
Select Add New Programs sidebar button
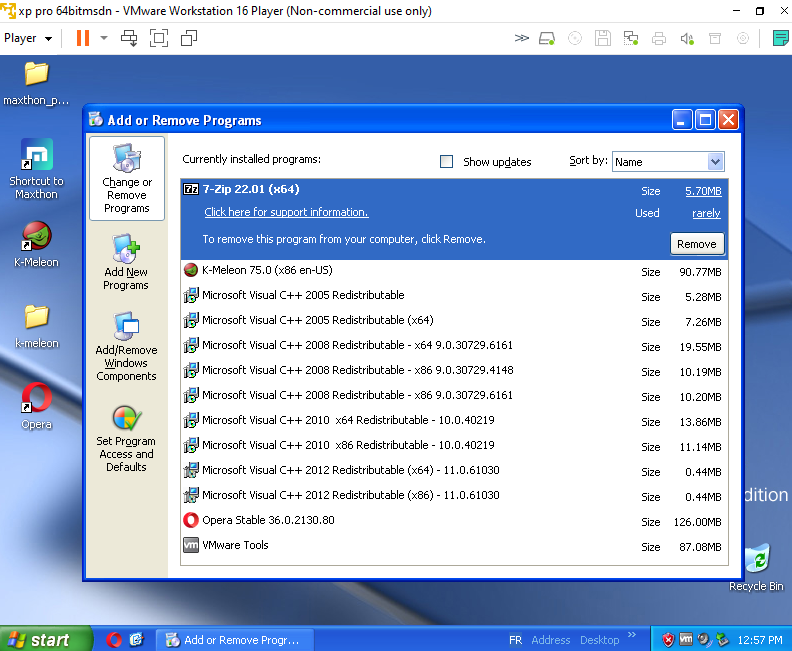[126, 262]
